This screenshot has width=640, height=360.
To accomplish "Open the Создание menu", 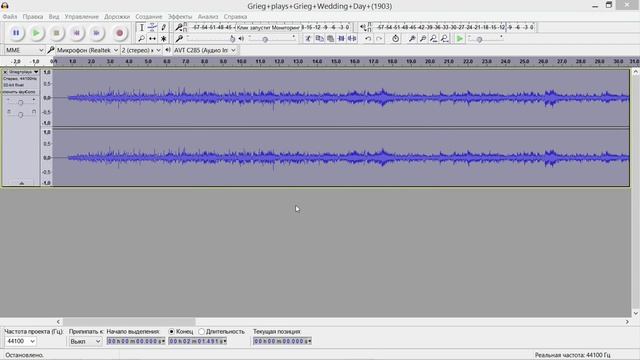I will 149,17.
